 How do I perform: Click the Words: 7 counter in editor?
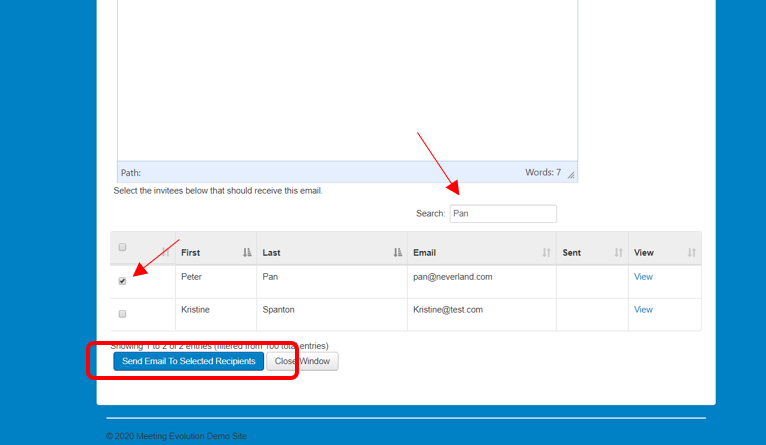(x=543, y=173)
